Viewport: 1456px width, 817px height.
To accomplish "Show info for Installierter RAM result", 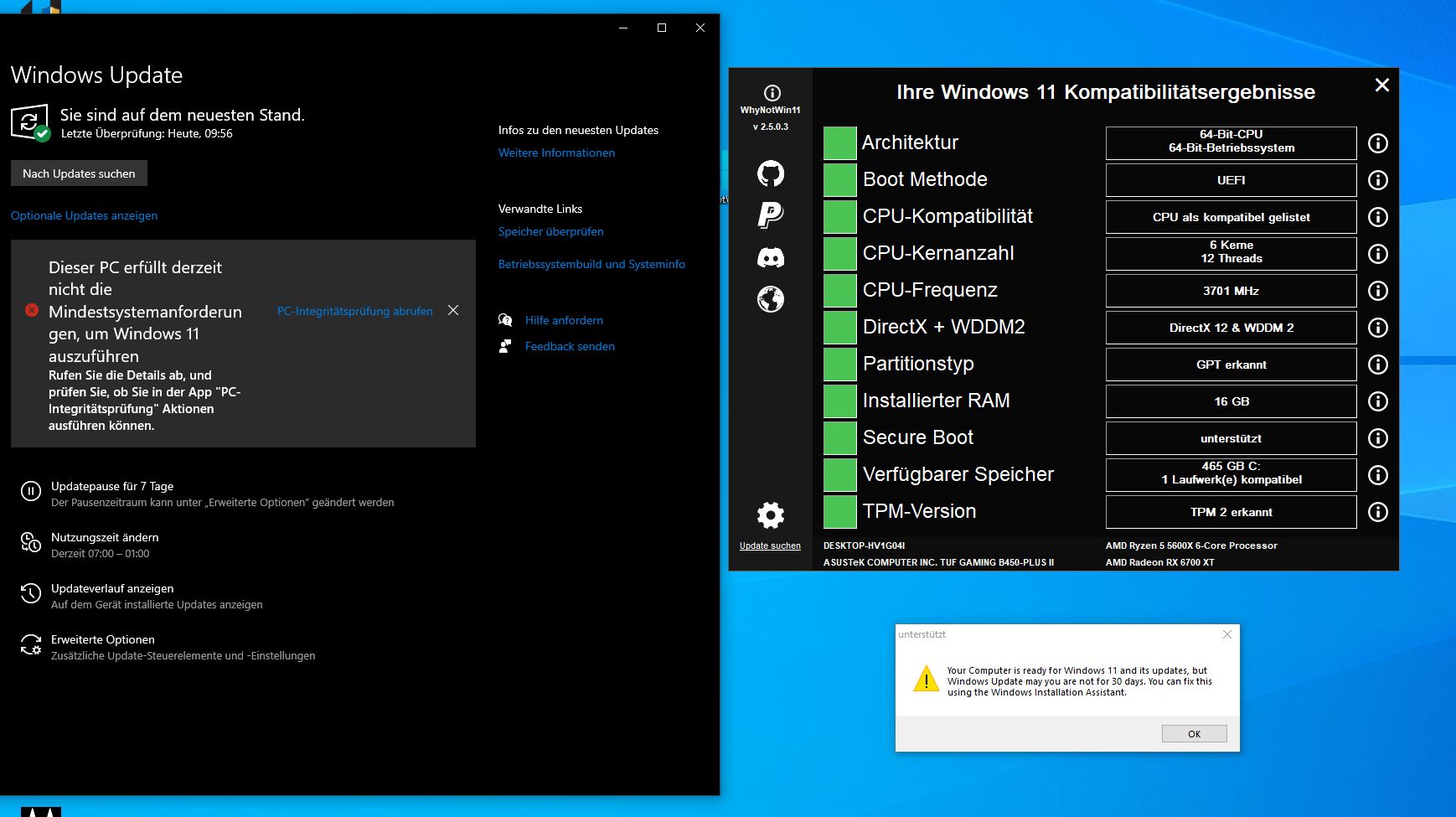I will 1378,401.
